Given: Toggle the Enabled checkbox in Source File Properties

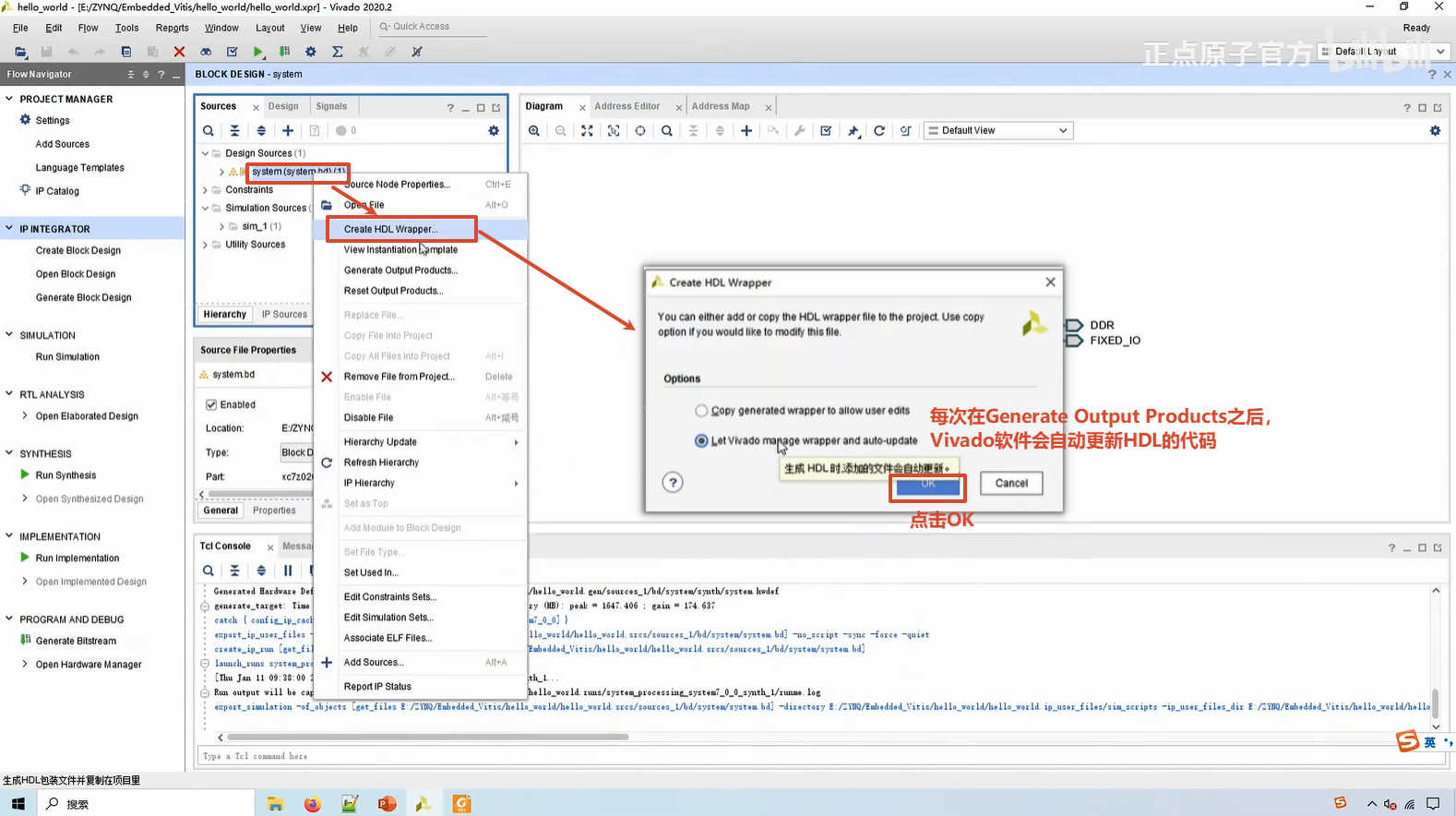Looking at the screenshot, I should point(211,405).
